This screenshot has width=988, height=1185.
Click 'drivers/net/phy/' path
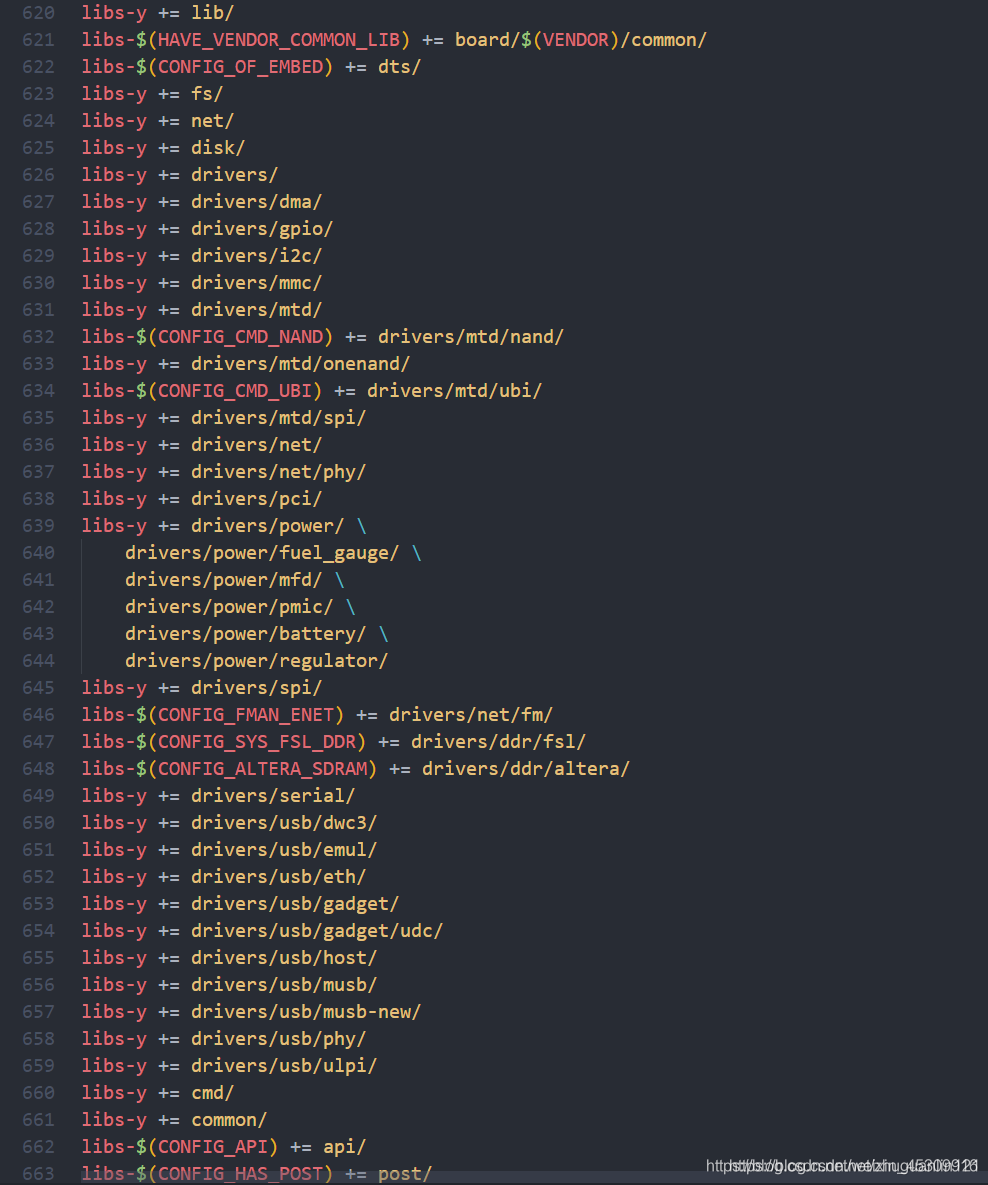coord(278,472)
